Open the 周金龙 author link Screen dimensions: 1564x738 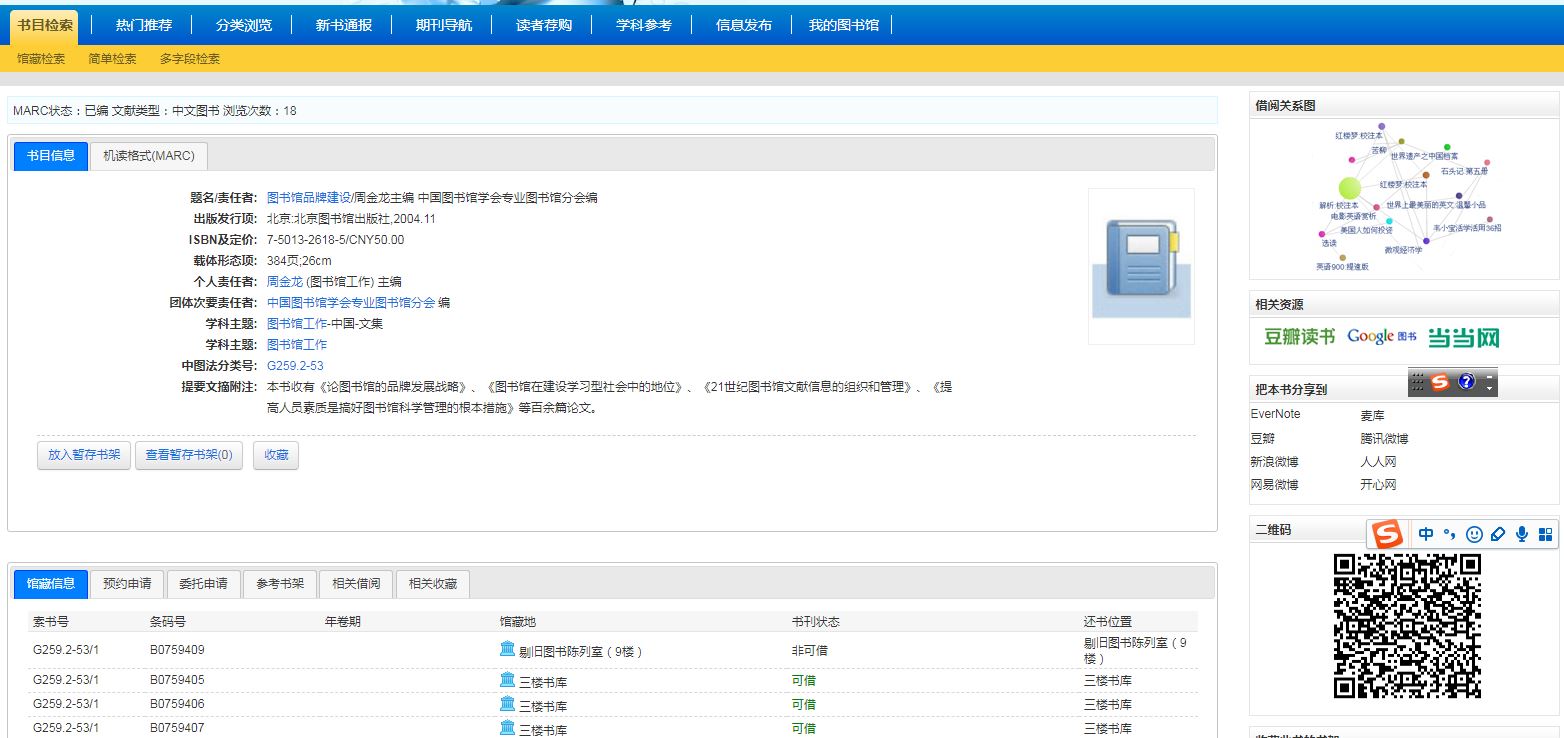point(284,282)
